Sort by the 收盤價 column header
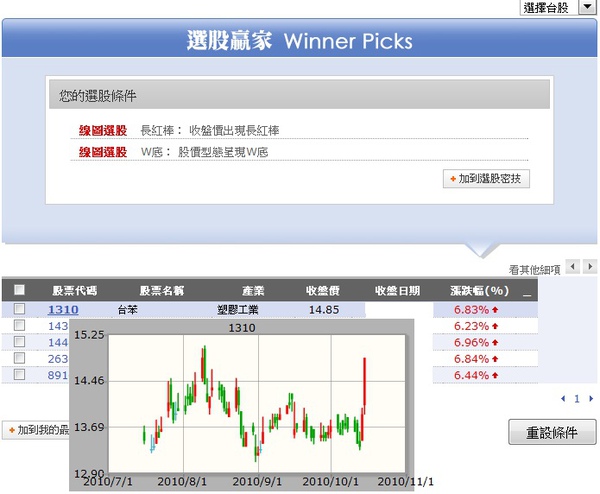 tap(323, 291)
